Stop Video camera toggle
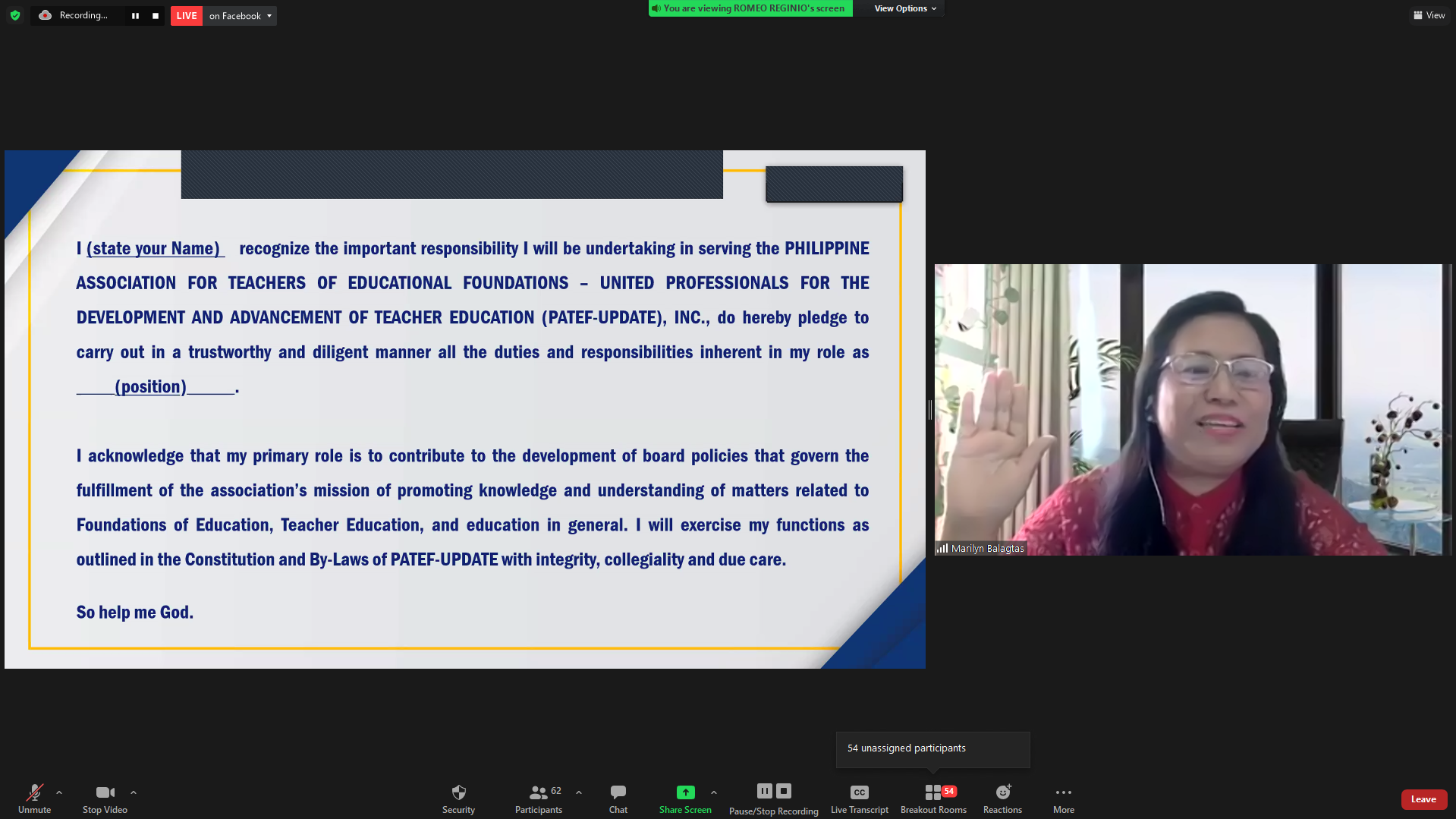1456x819 pixels. (105, 792)
